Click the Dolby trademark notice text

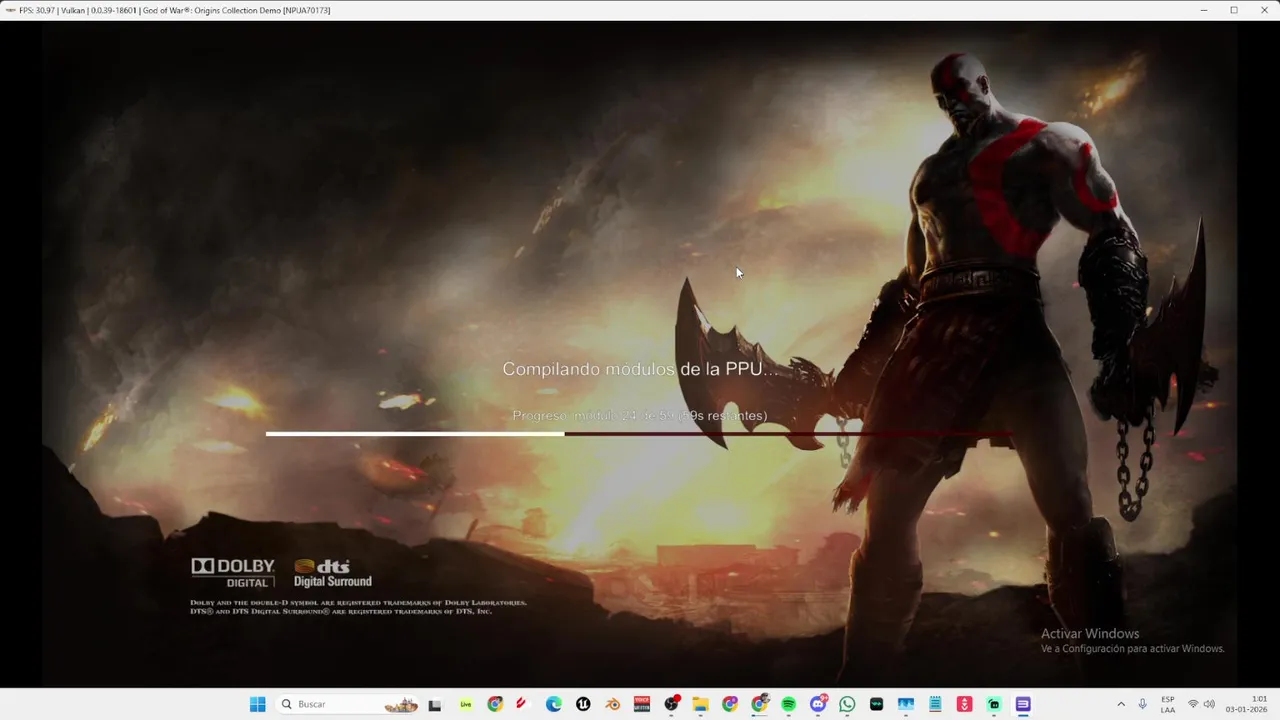358,606
